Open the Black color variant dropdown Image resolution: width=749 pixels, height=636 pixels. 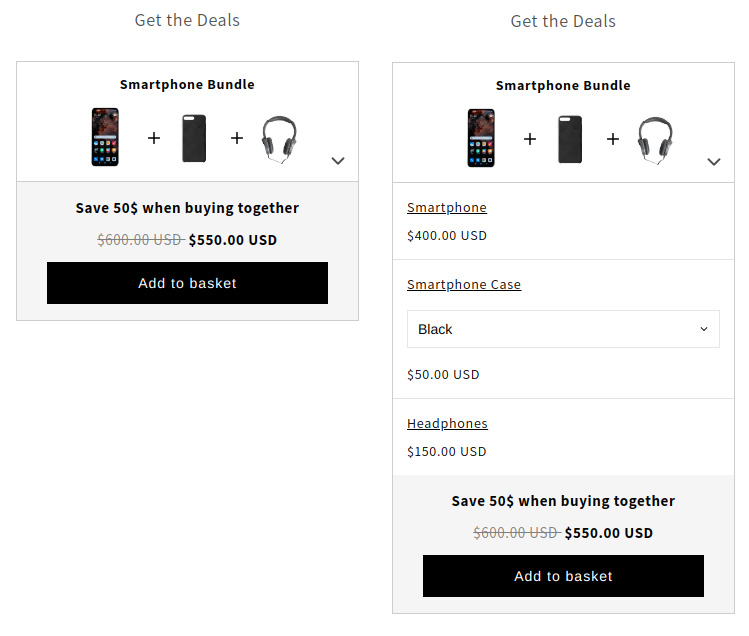point(563,329)
